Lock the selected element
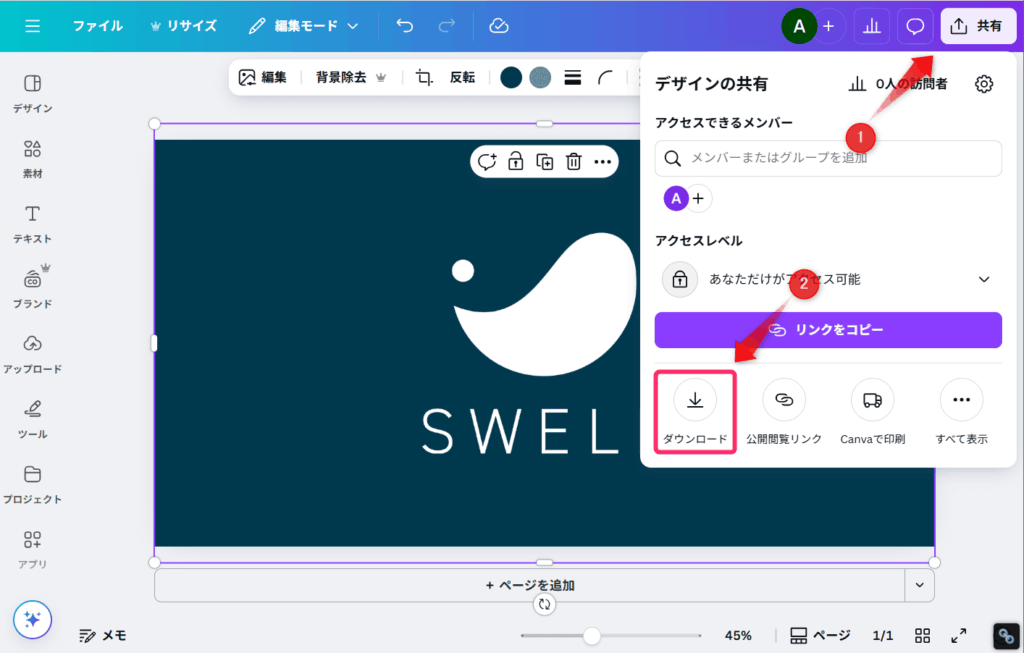Screen dimensions: 1024x653 coord(516,161)
